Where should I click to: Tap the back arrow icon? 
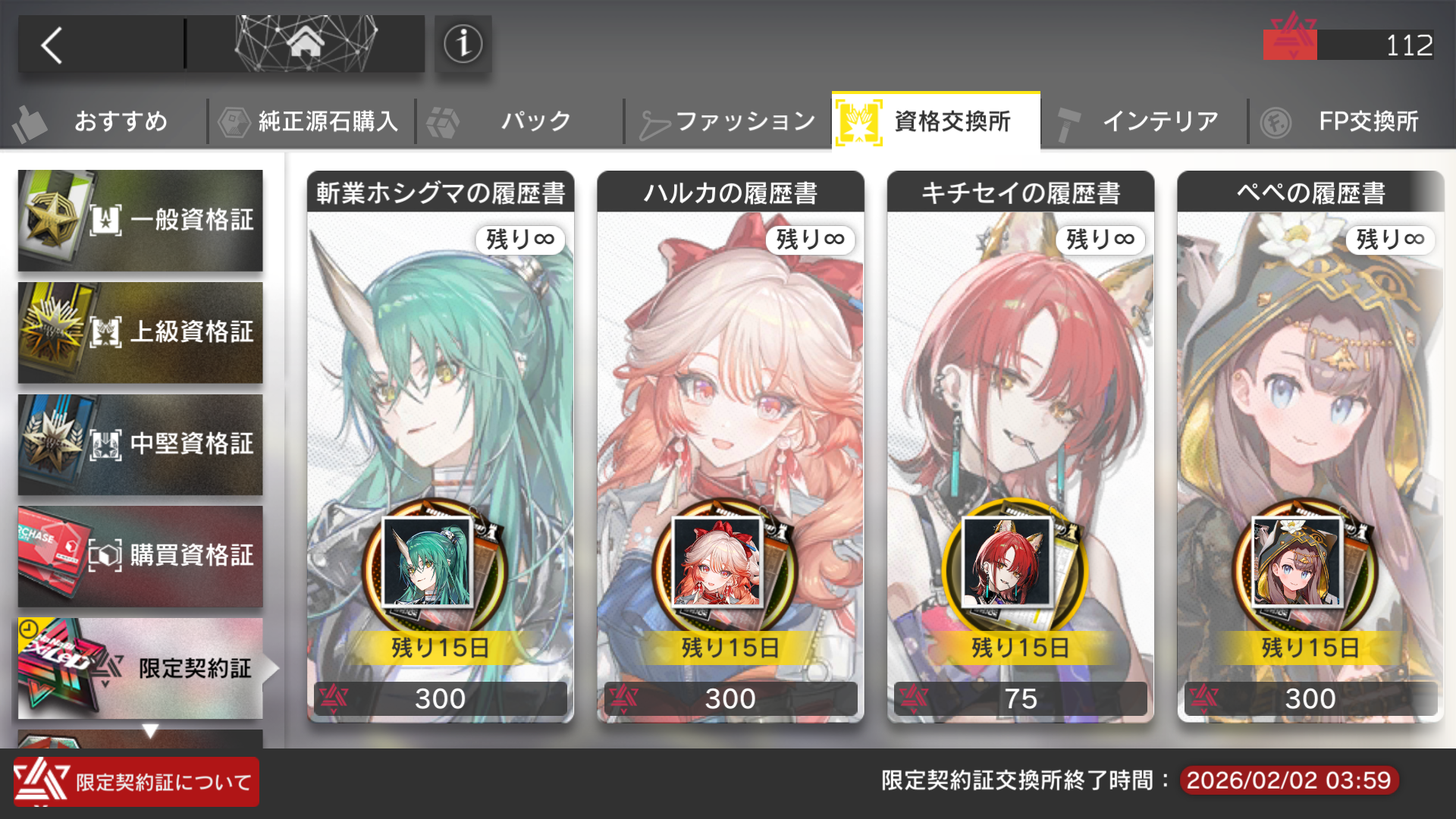point(52,45)
